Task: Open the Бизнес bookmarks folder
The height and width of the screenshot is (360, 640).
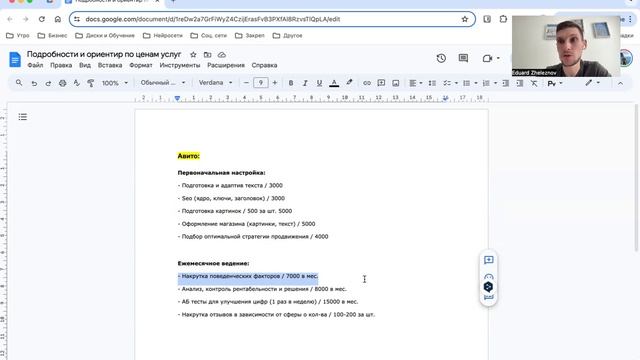Action: (x=52, y=36)
